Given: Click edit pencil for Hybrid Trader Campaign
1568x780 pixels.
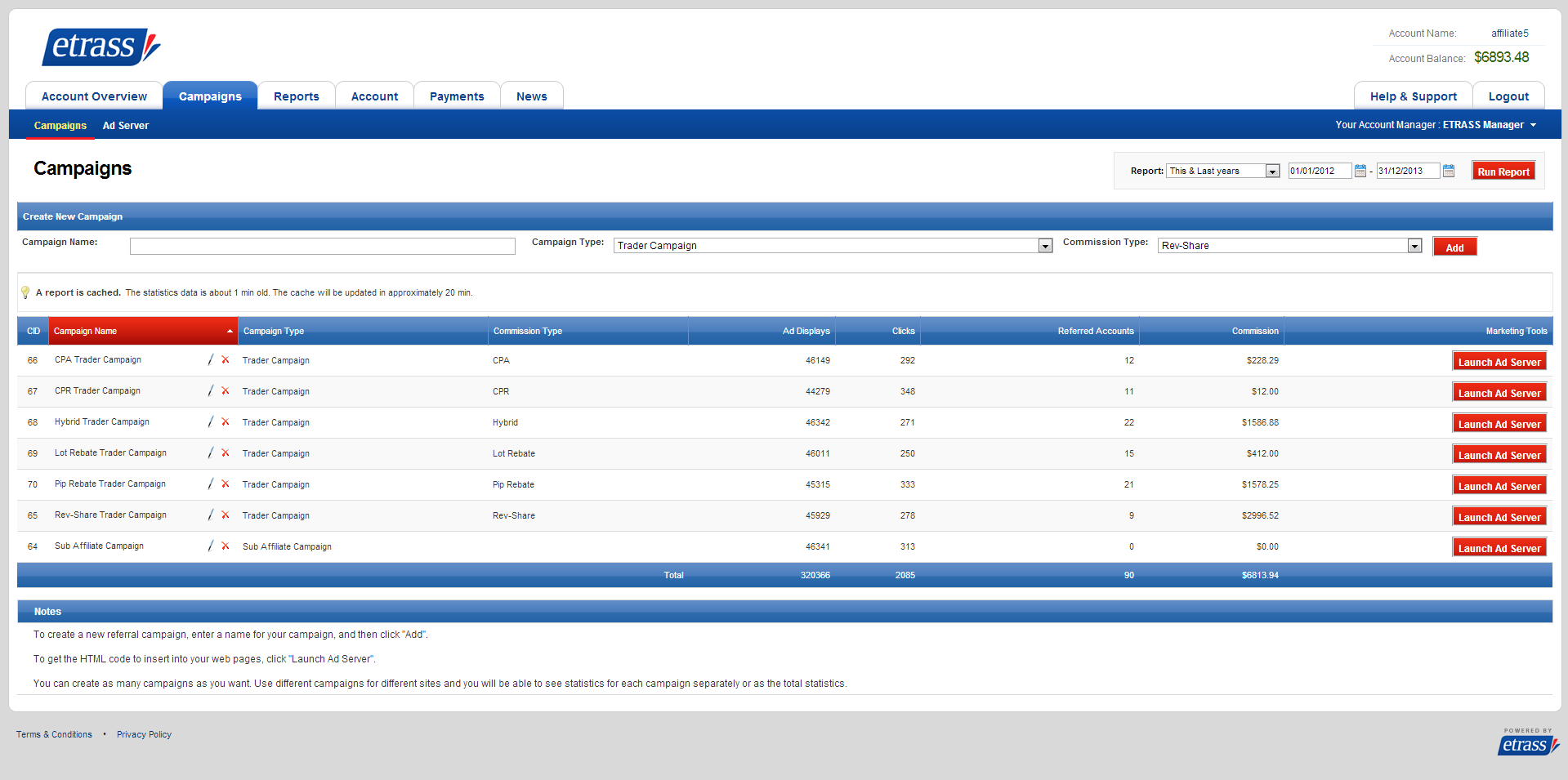Looking at the screenshot, I should click(x=211, y=421).
